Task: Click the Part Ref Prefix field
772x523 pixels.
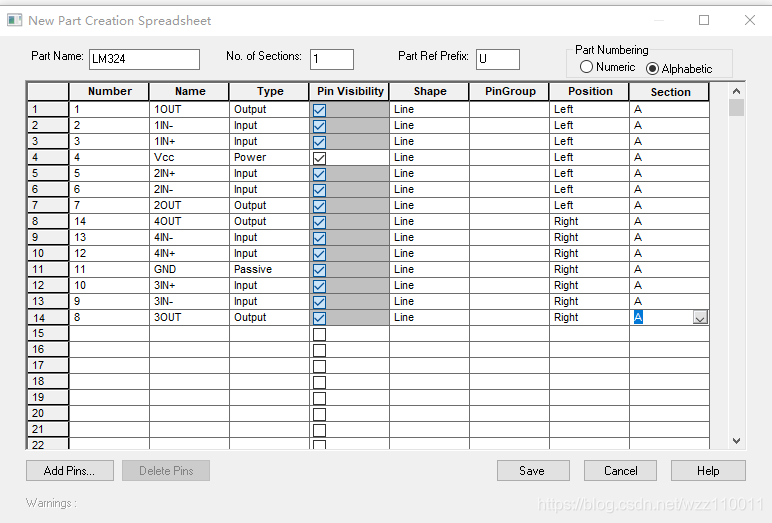Action: pos(497,59)
